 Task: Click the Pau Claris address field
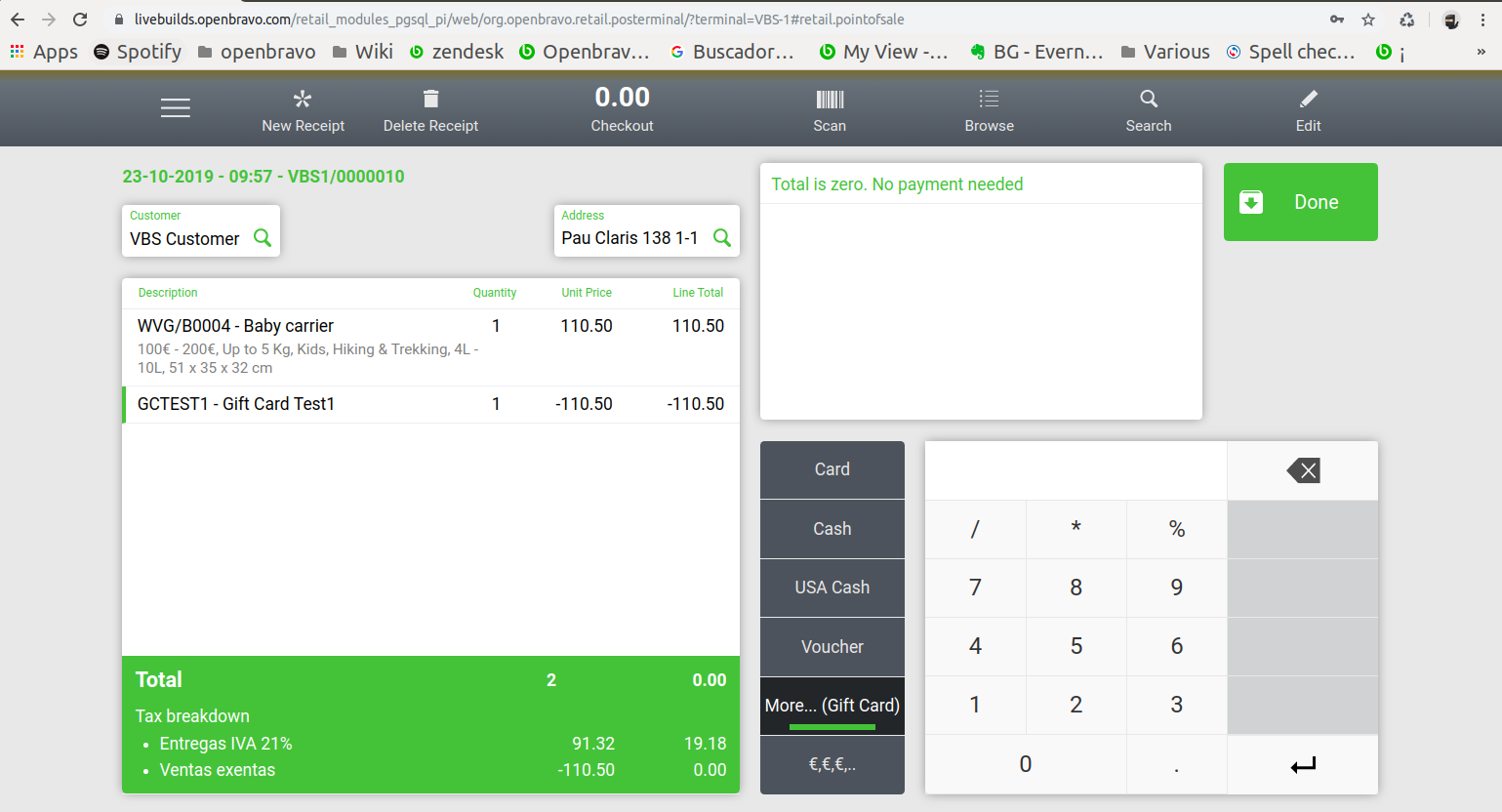point(647,230)
